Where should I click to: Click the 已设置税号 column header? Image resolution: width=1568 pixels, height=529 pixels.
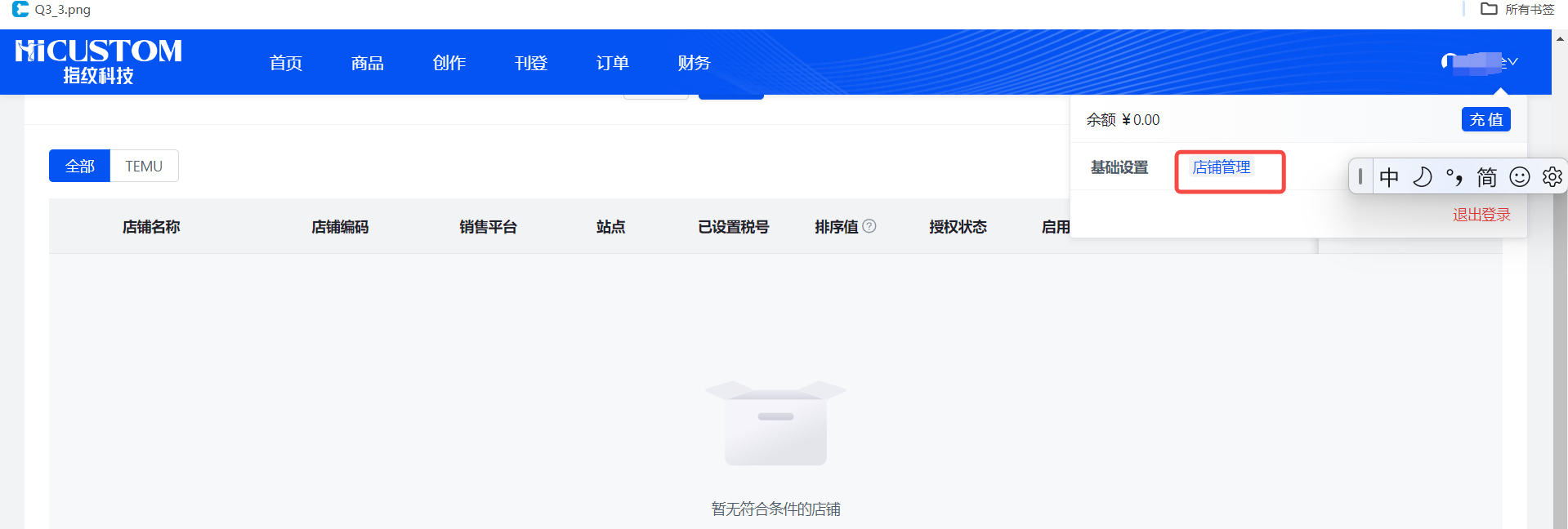coord(734,227)
